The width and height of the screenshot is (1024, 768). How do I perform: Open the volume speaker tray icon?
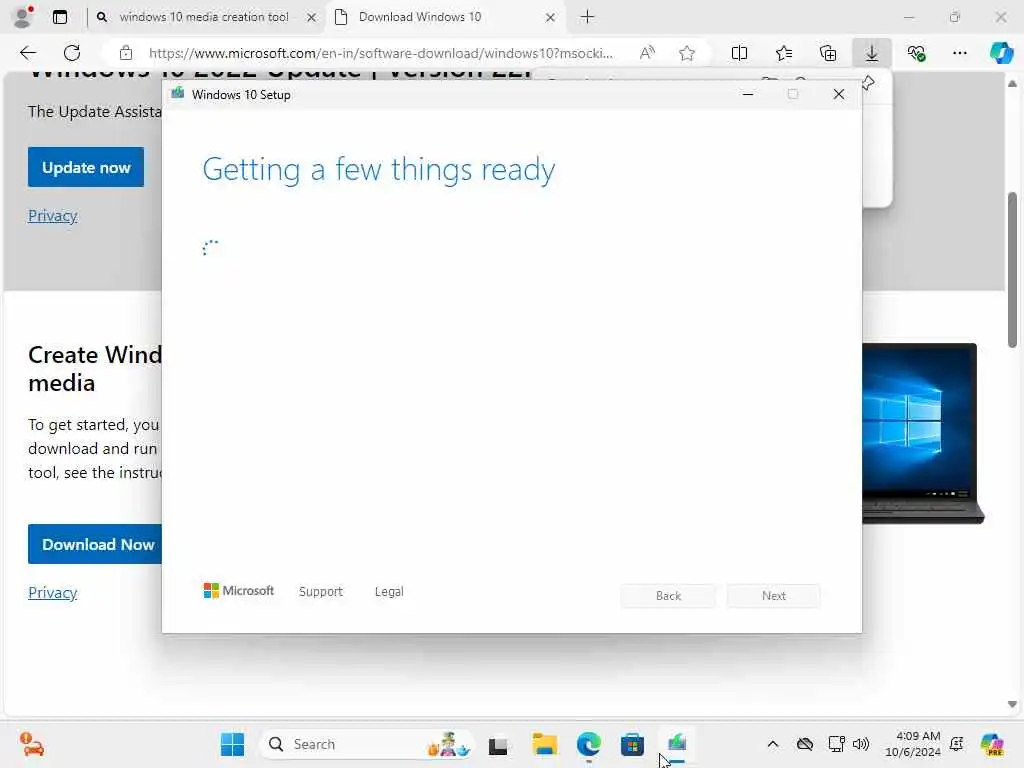861,744
